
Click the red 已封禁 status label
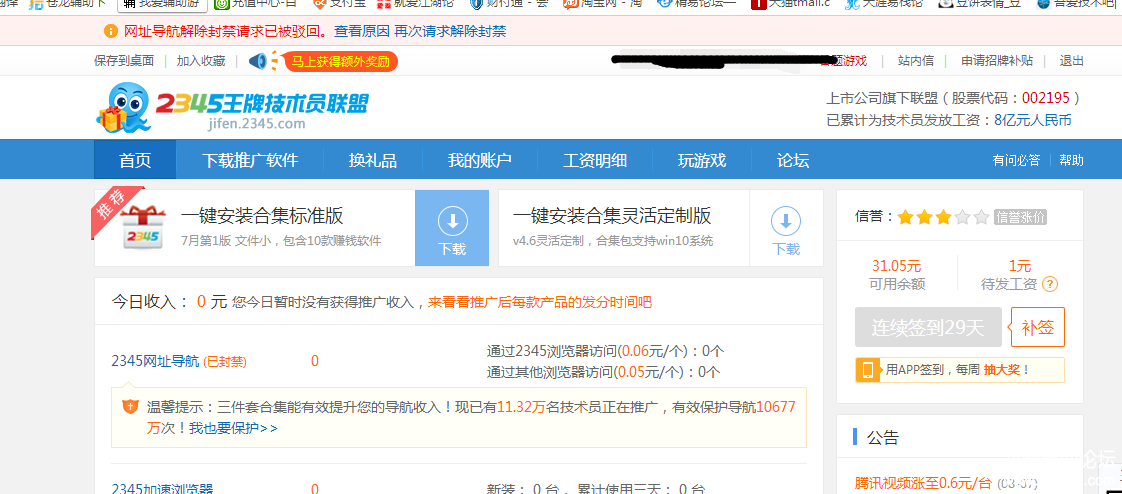tap(225, 362)
